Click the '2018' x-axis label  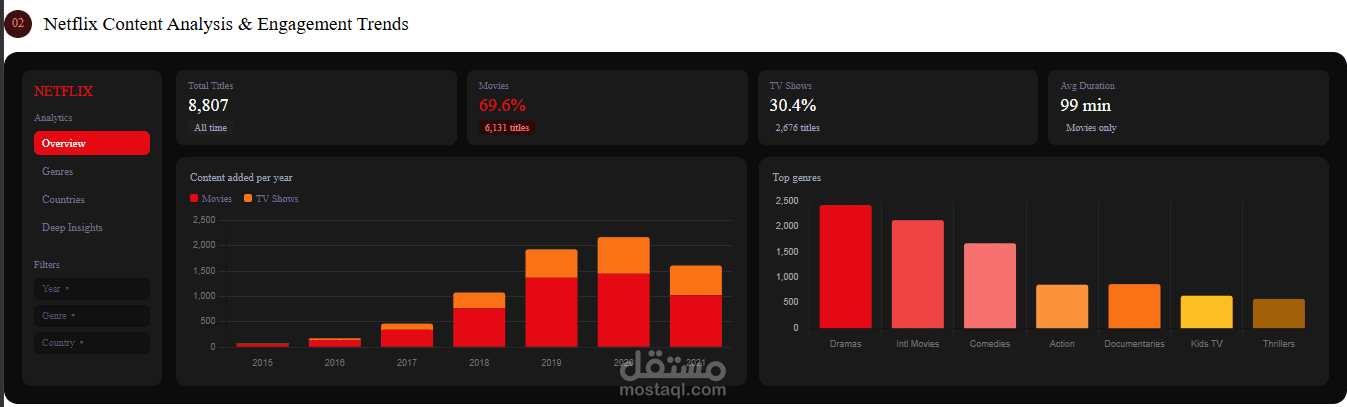479,363
